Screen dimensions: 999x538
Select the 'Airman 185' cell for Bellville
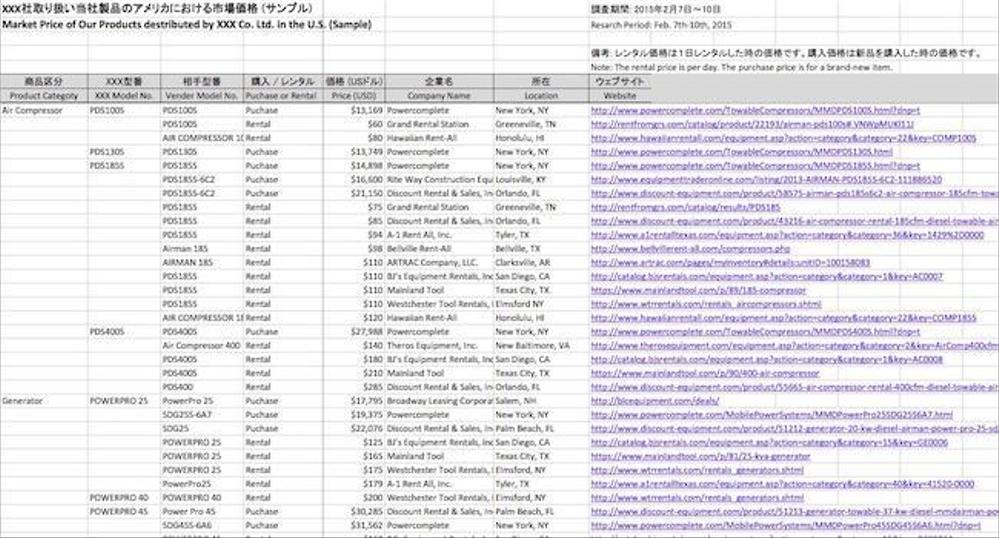[x=202, y=249]
